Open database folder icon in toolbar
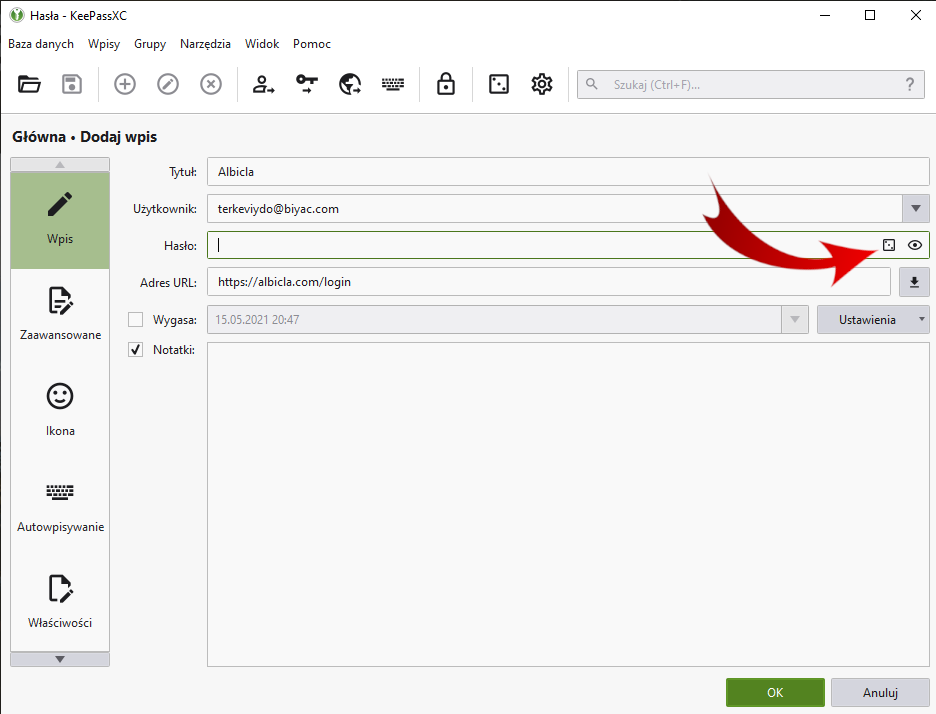This screenshot has height=714, width=936. tap(29, 84)
